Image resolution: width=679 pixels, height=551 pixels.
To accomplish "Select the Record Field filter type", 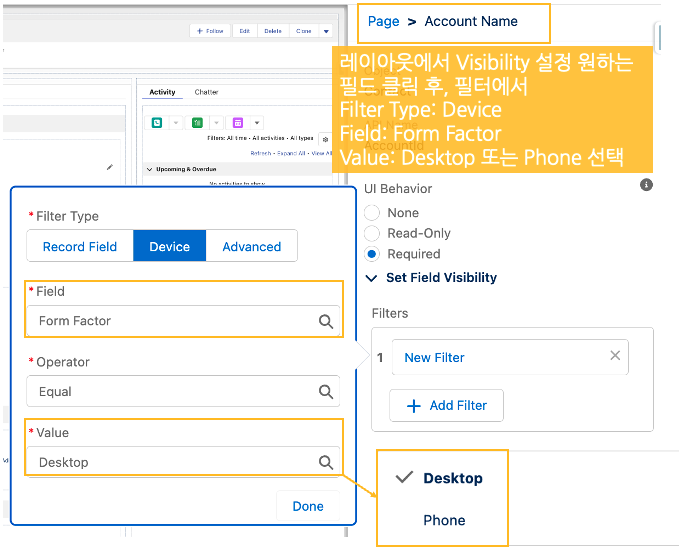I will [80, 246].
